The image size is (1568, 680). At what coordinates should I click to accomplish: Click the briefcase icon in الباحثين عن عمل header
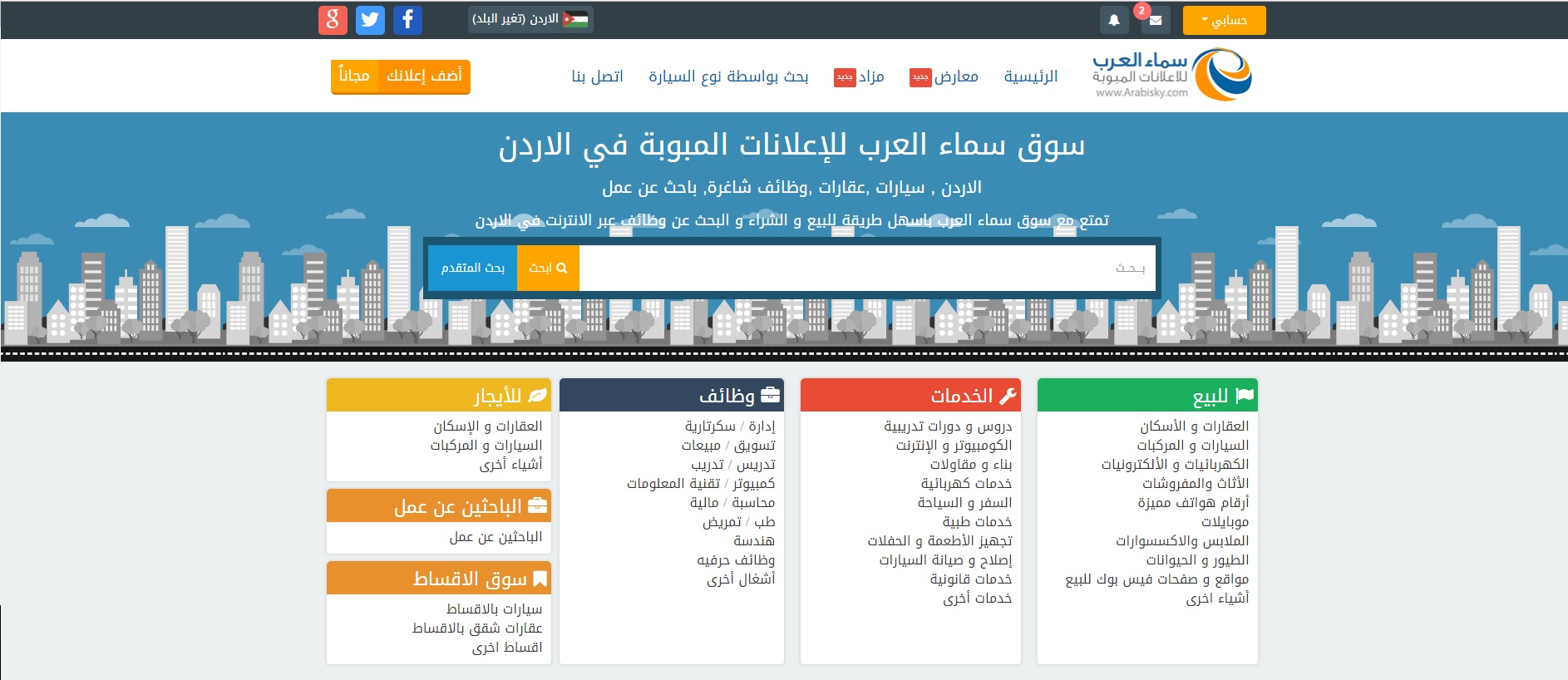tap(538, 505)
